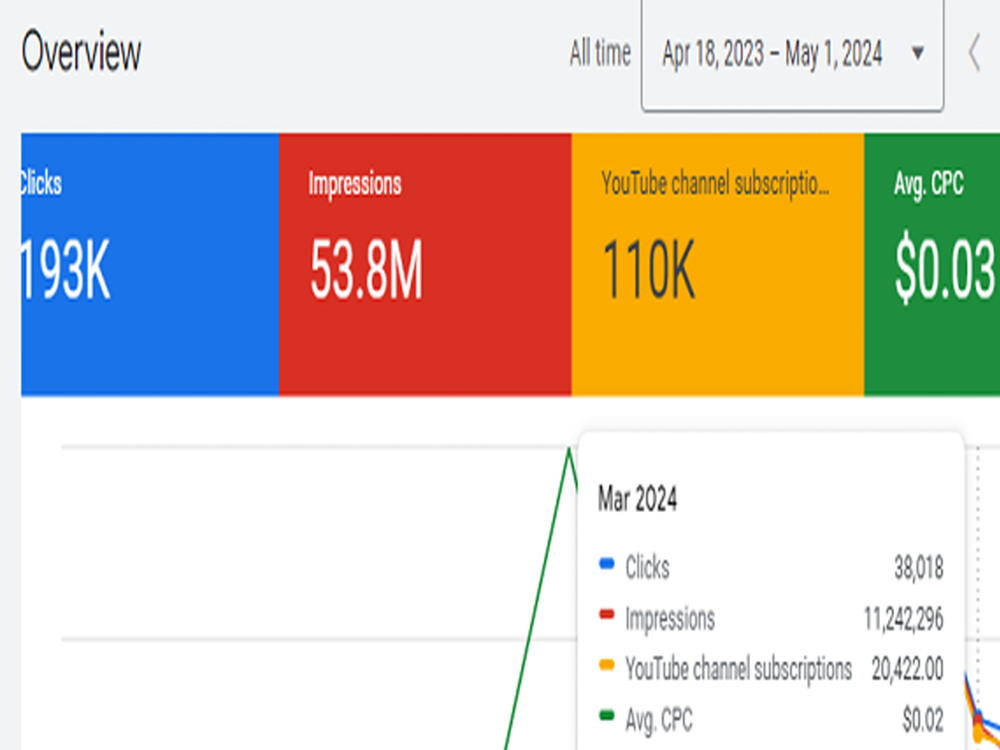1000x750 pixels.
Task: Click the Overview heading
Action: point(81,53)
